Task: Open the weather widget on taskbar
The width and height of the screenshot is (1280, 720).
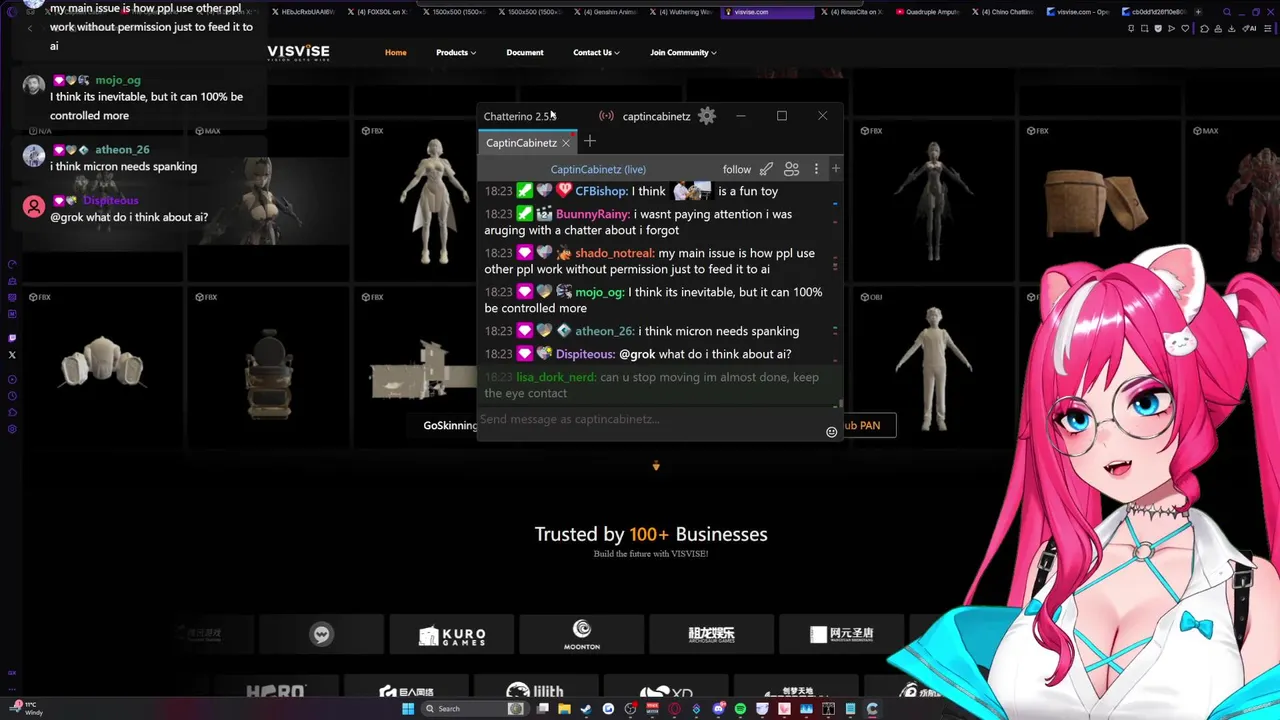Action: pyautogui.click(x=26, y=709)
